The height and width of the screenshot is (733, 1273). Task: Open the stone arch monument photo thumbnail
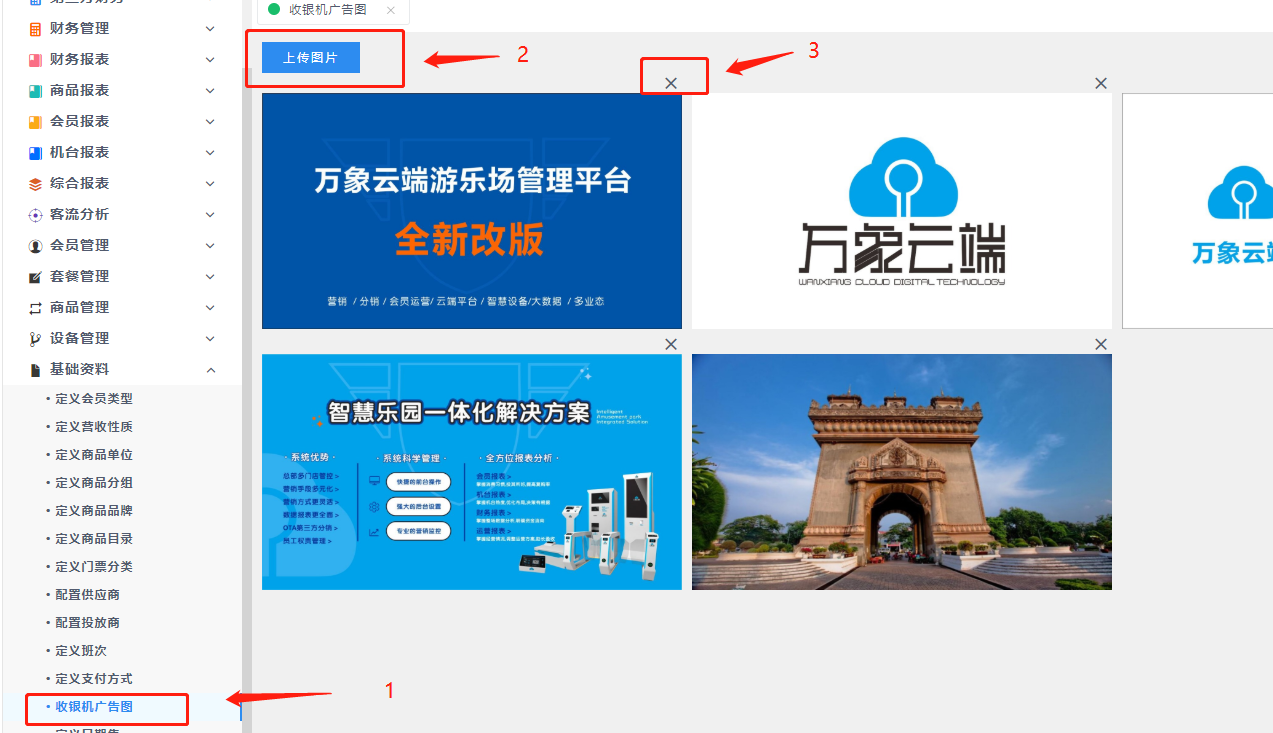coord(902,472)
